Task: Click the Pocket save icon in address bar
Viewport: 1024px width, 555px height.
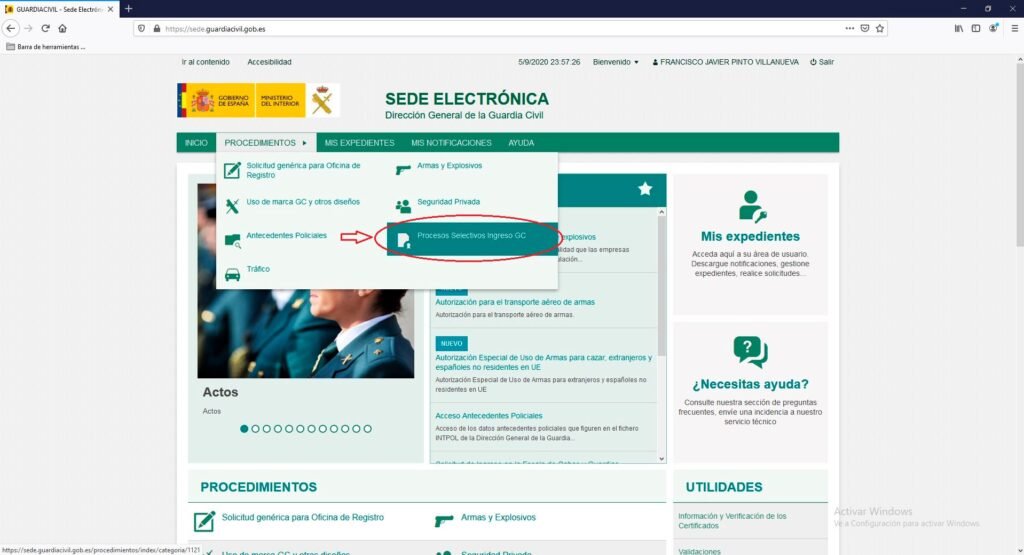Action: pos(865,28)
